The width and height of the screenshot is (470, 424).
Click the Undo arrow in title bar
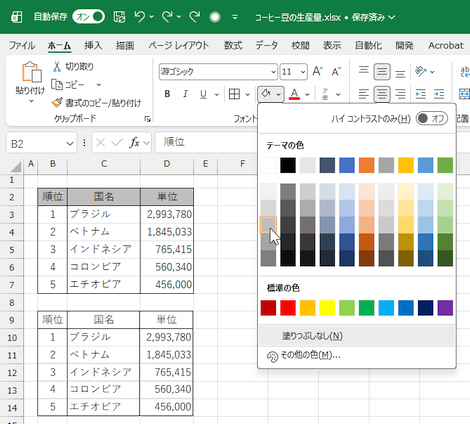[x=140, y=17]
